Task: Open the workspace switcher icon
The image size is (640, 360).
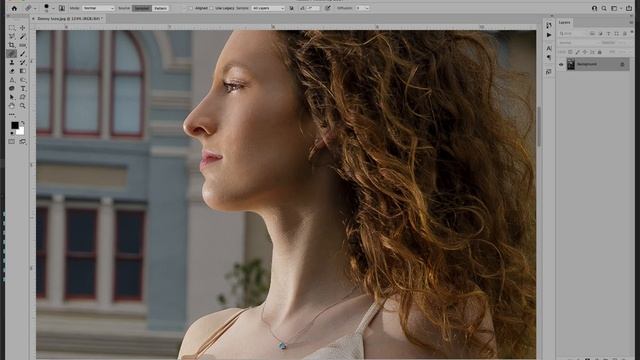Action: pyautogui.click(x=615, y=8)
